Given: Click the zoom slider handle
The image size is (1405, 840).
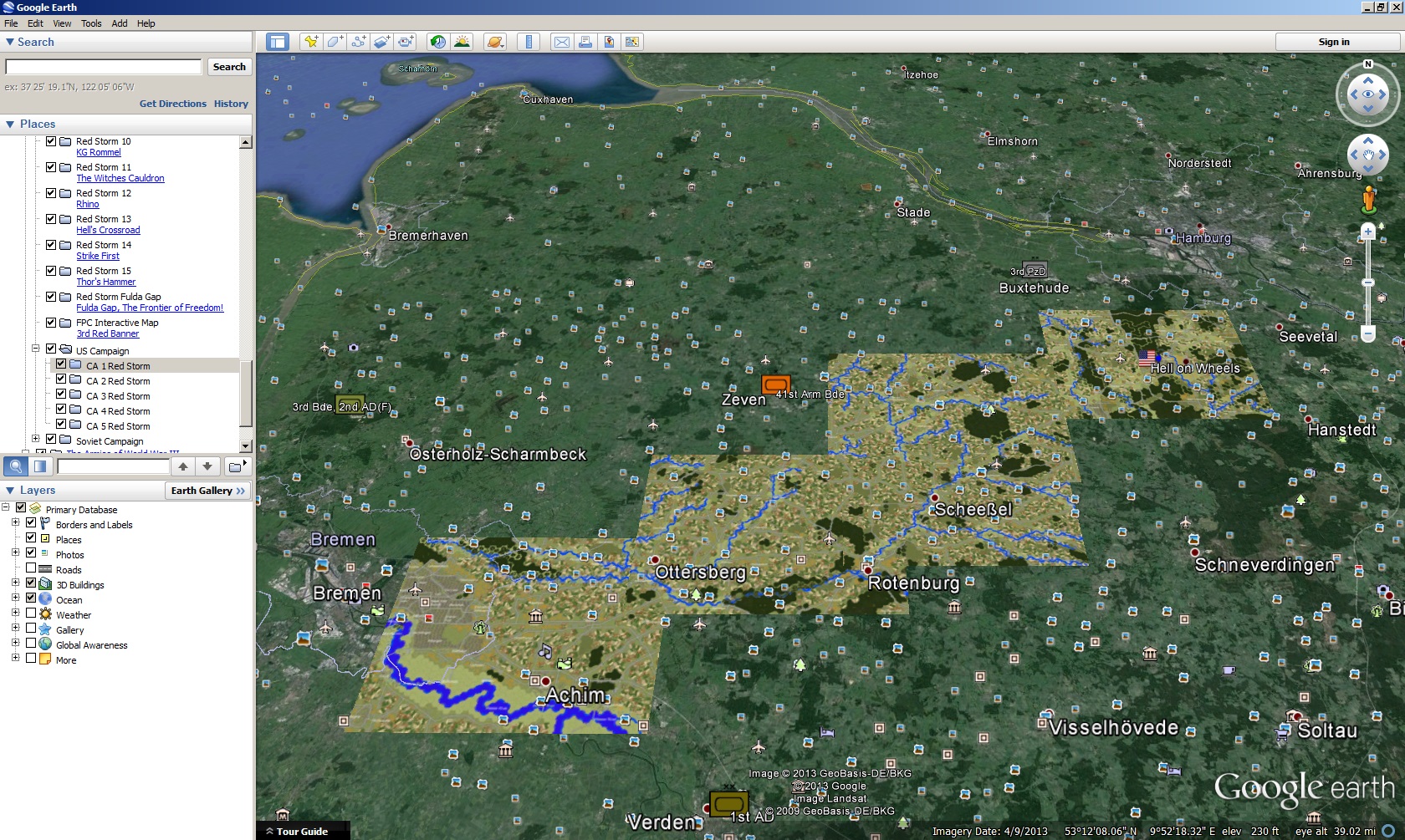Looking at the screenshot, I should click(1368, 283).
